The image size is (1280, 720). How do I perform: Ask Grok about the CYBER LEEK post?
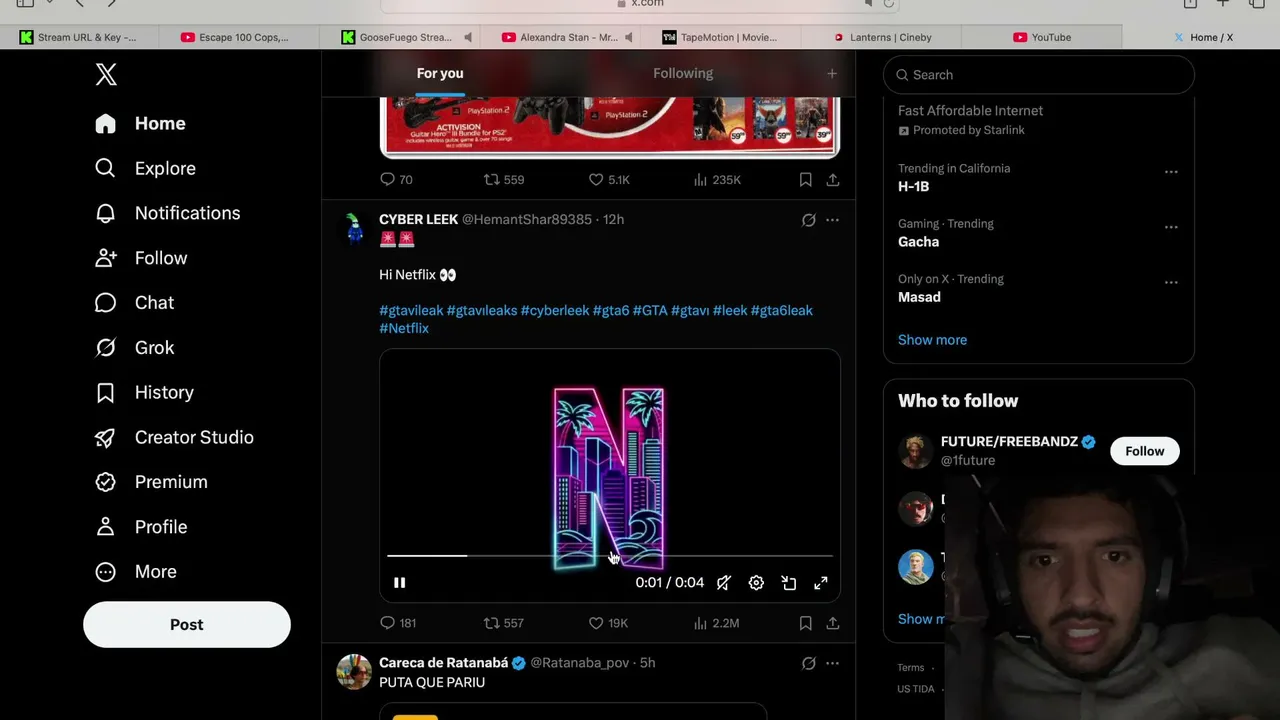pos(808,220)
